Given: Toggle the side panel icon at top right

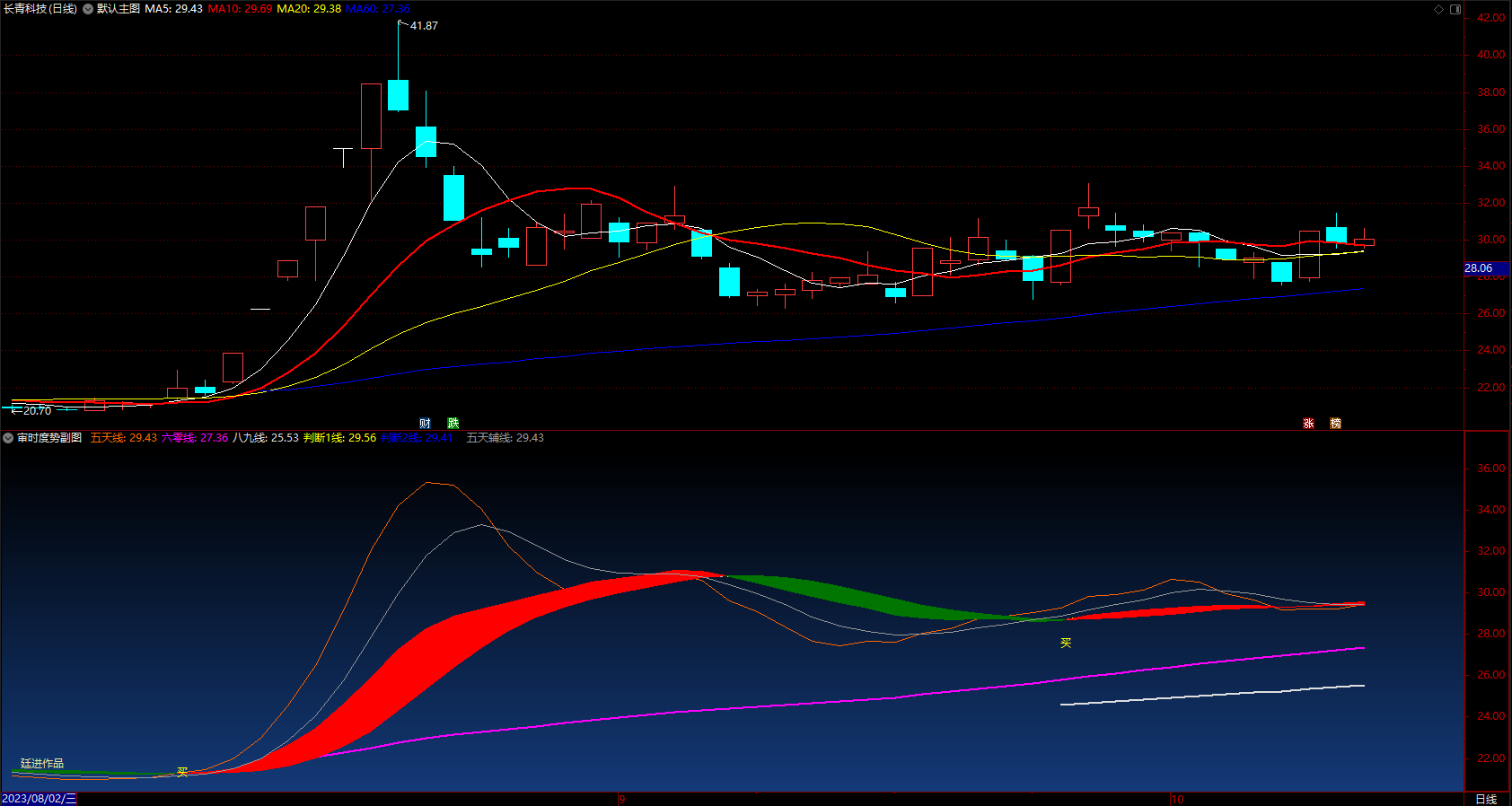Looking at the screenshot, I should (x=1455, y=9).
